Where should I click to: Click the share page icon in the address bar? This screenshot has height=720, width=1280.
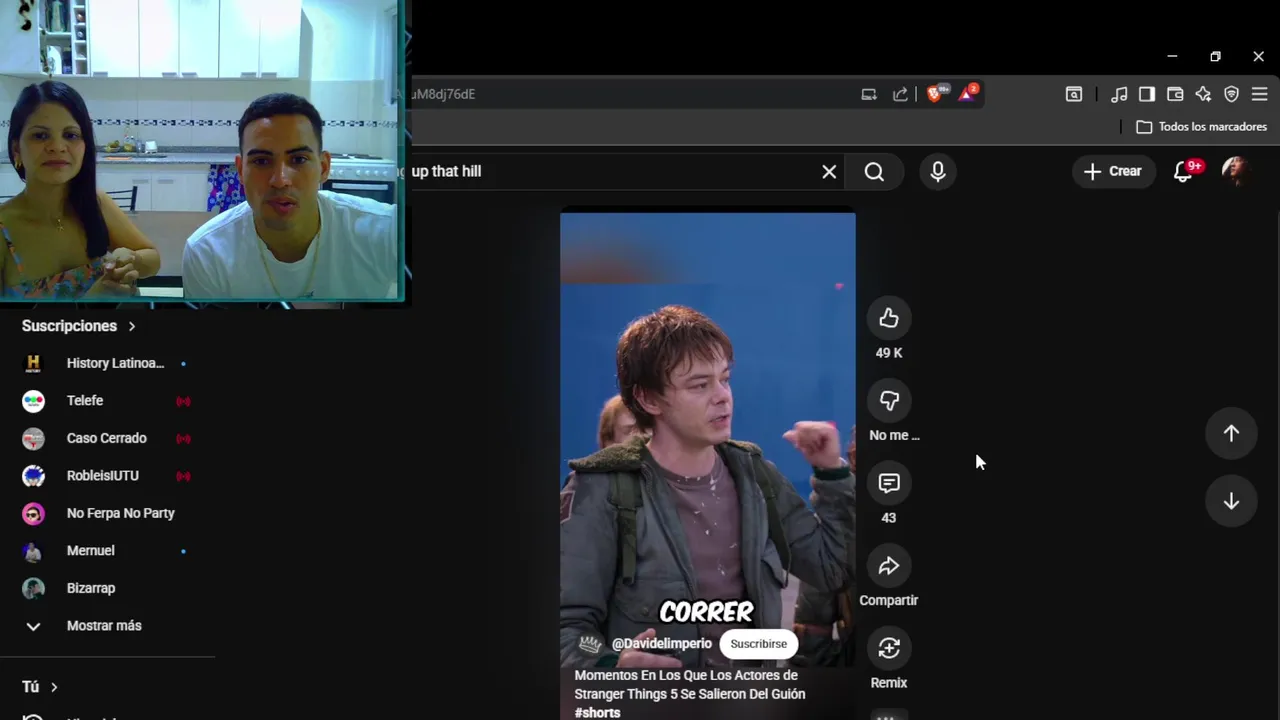pyautogui.click(x=900, y=94)
